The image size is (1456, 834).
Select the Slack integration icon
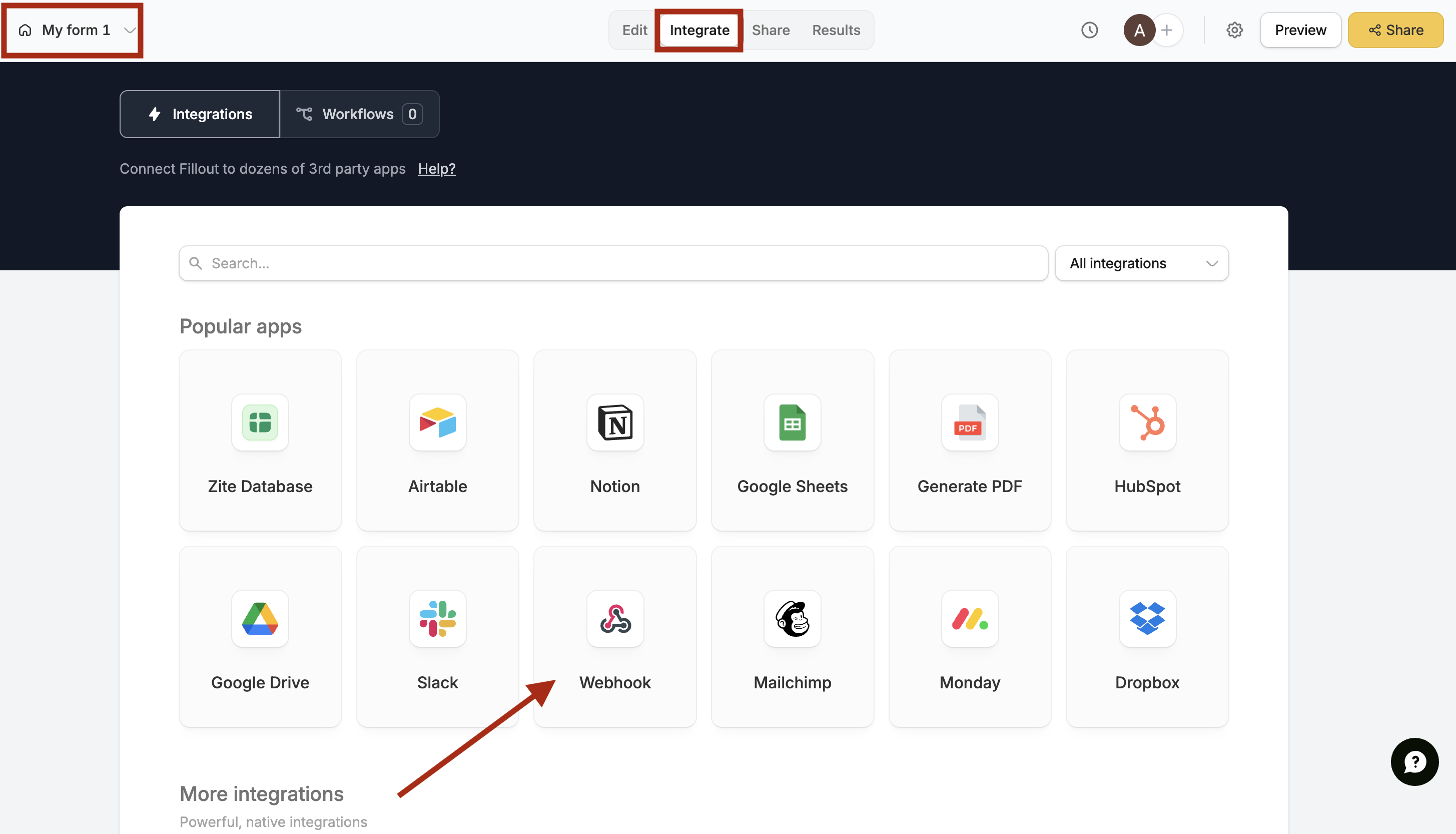(x=437, y=619)
